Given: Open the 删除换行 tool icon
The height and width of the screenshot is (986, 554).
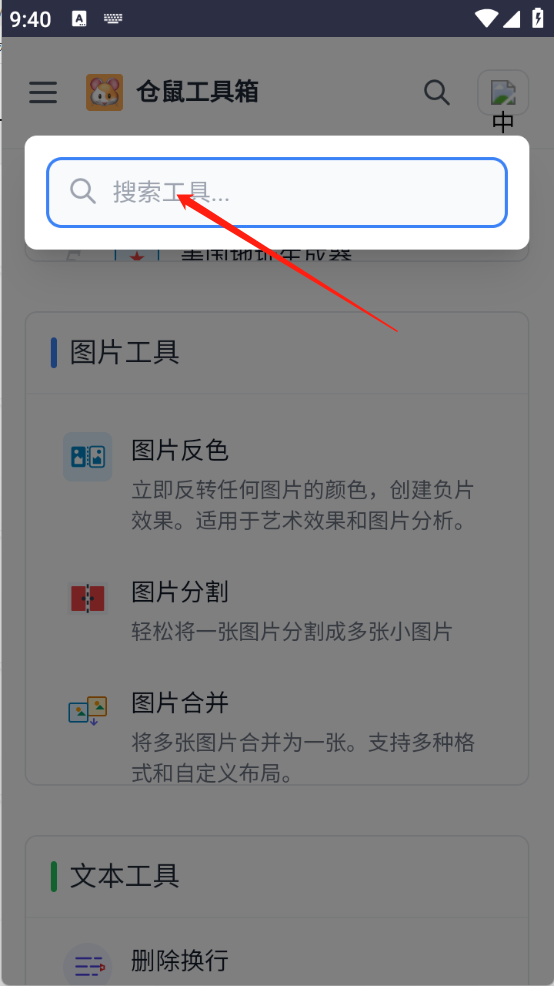Looking at the screenshot, I should [88, 965].
